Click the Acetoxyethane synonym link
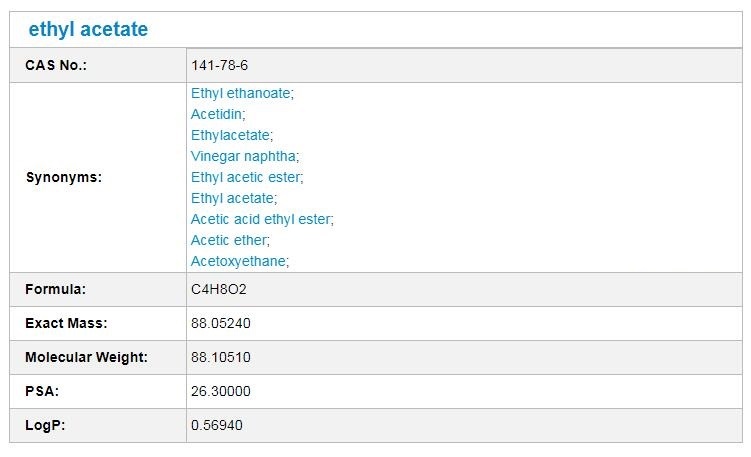751x457 pixels. coord(239,261)
